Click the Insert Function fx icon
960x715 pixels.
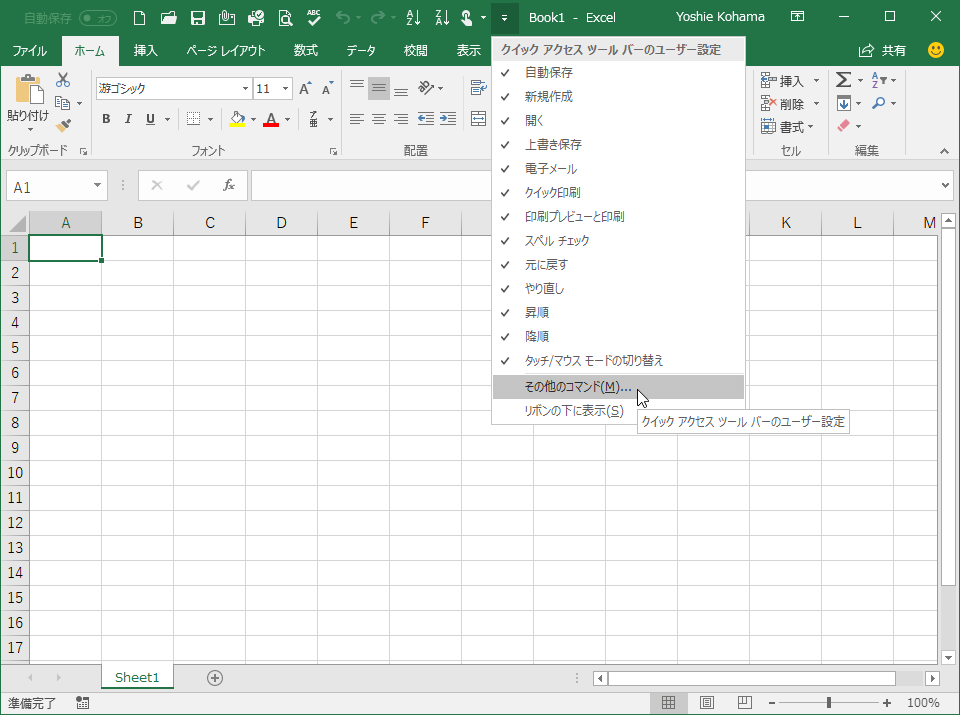click(228, 185)
